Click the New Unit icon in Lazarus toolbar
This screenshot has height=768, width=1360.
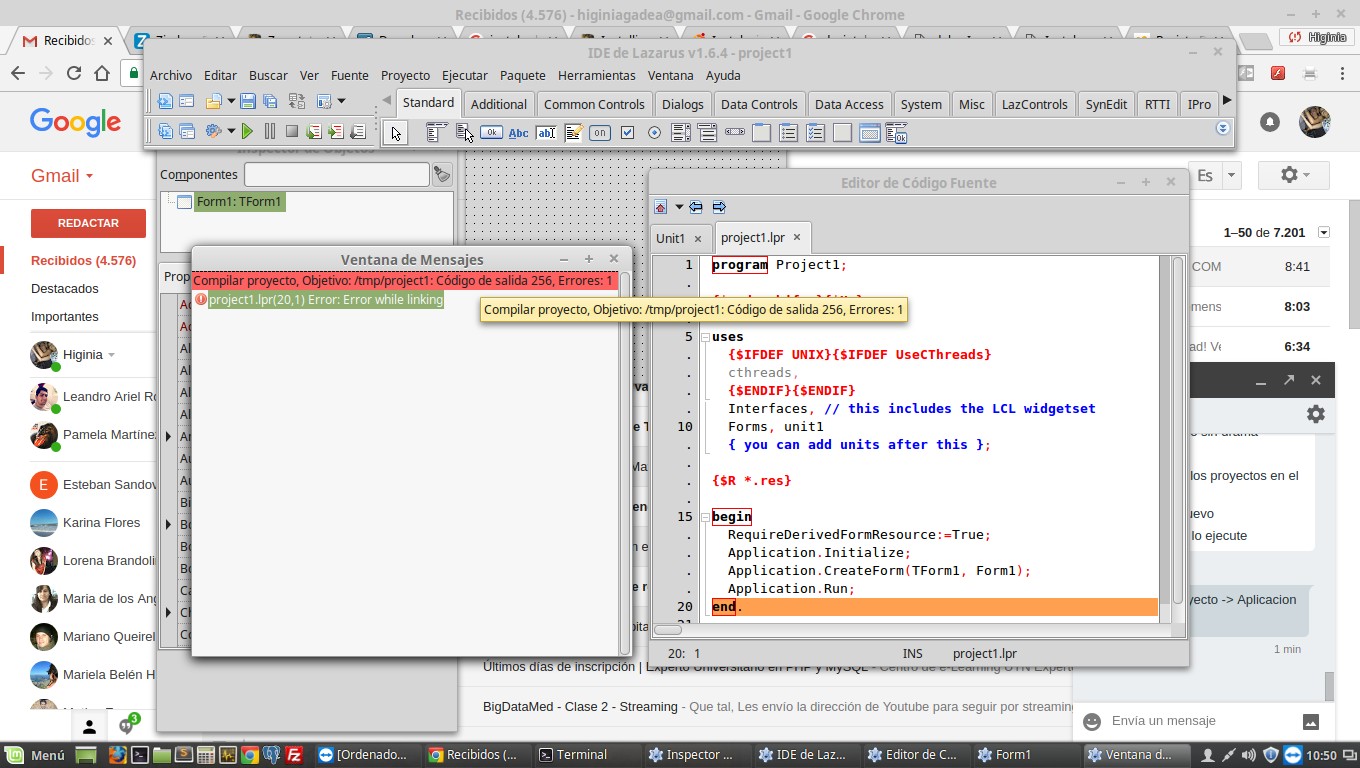click(165, 101)
